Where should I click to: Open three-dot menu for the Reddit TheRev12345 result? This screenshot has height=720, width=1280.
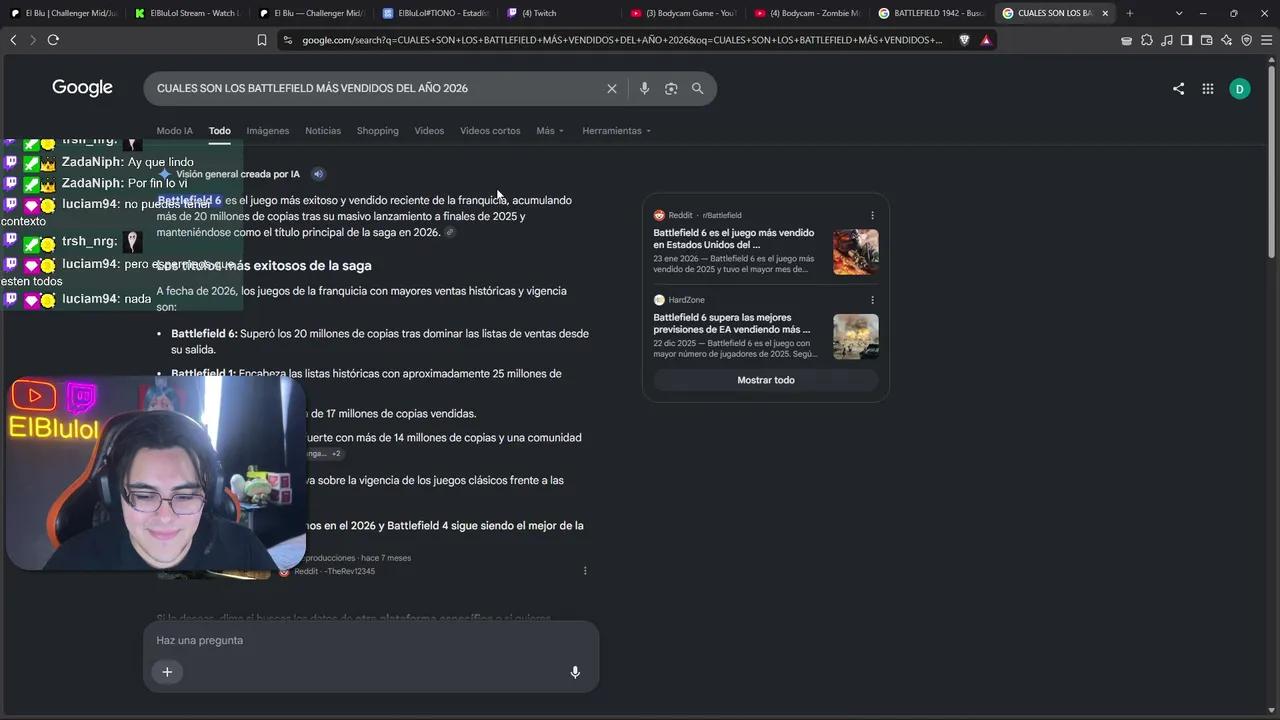coord(585,571)
